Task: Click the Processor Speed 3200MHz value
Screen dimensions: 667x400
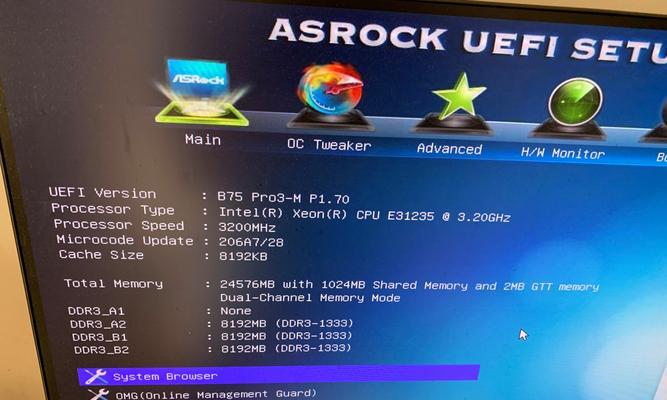Action: pos(247,228)
